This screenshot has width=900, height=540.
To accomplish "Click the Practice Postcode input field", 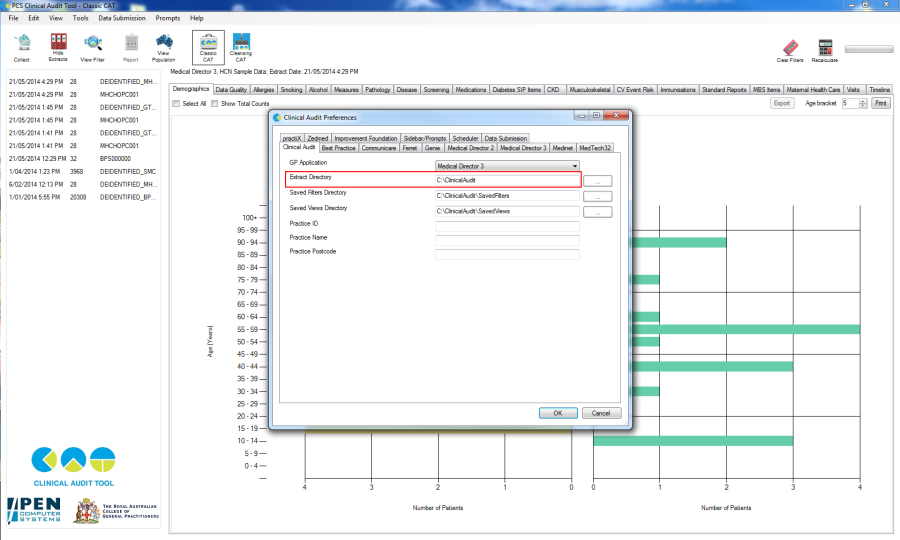I will click(507, 254).
